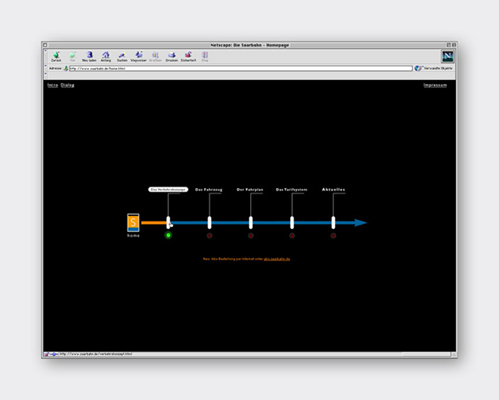Image resolution: width=499 pixels, height=400 pixels.
Task: Click the Netscape N logo icon
Action: (447, 56)
